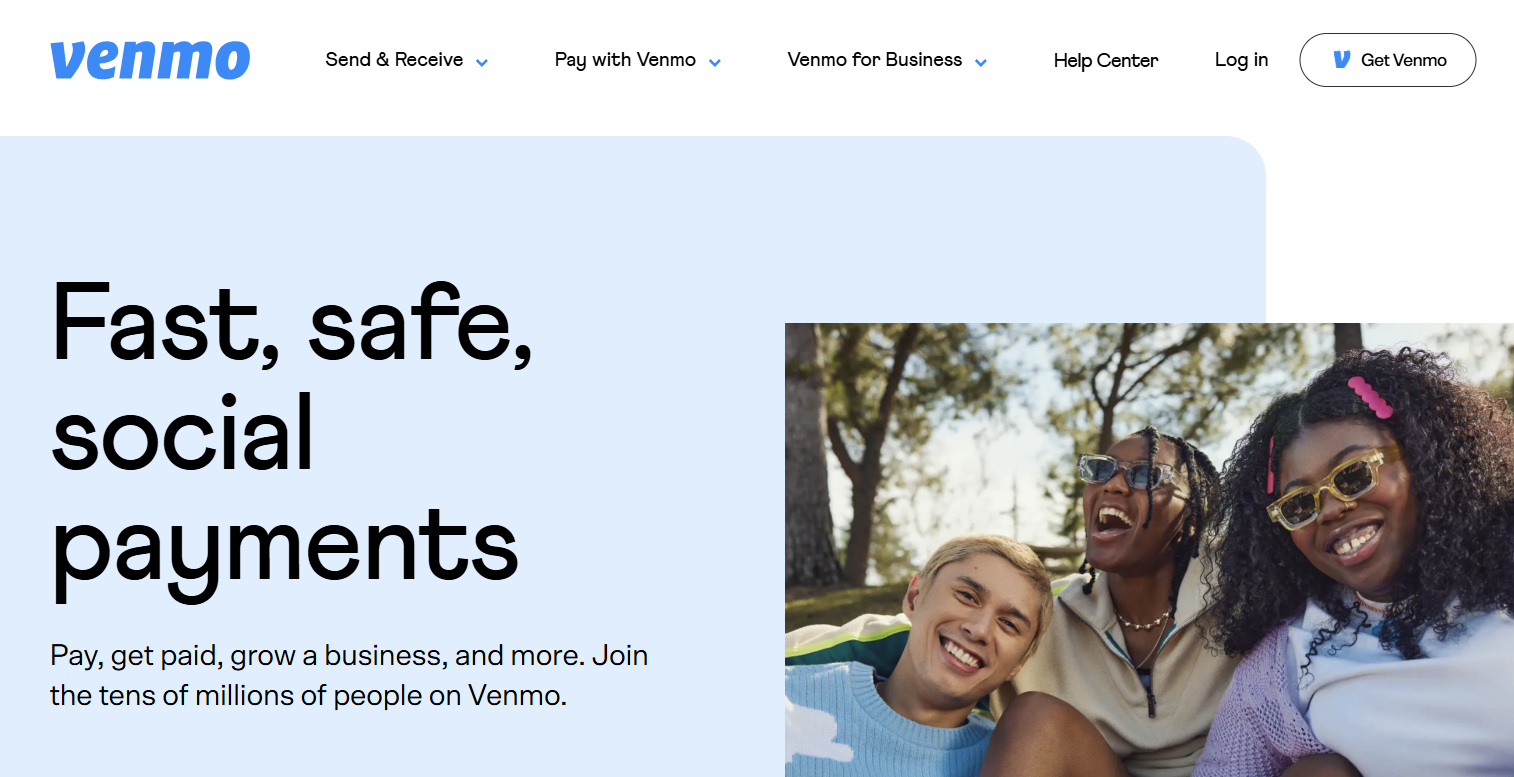The height and width of the screenshot is (777, 1514).
Task: Open the Send & Receive menu label
Action: pyautogui.click(x=394, y=60)
